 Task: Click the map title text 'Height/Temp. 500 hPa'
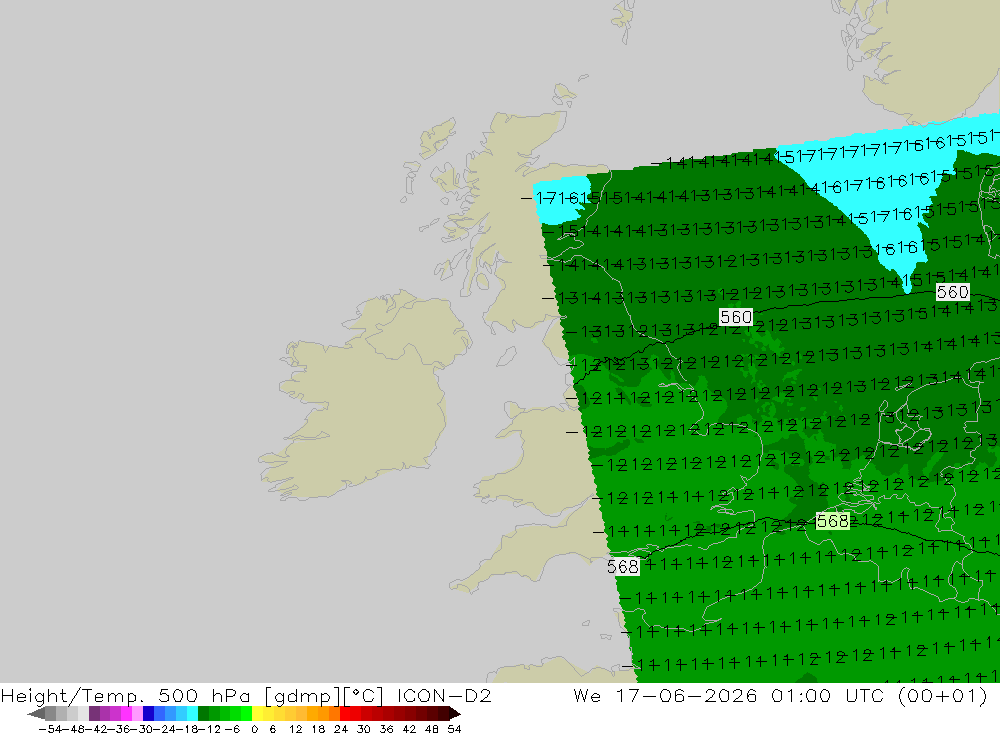pos(126,695)
